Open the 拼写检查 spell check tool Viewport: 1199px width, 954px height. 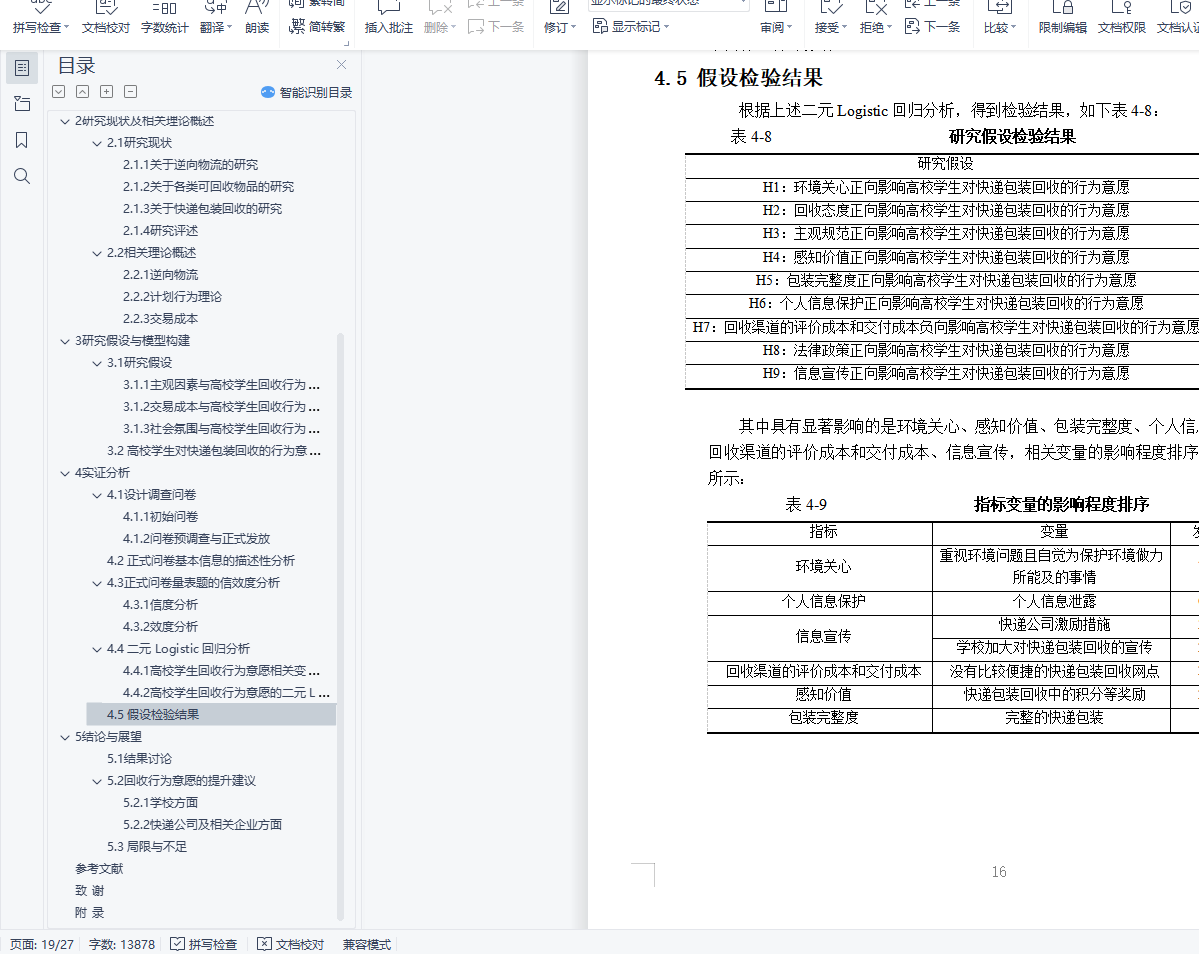40,18
